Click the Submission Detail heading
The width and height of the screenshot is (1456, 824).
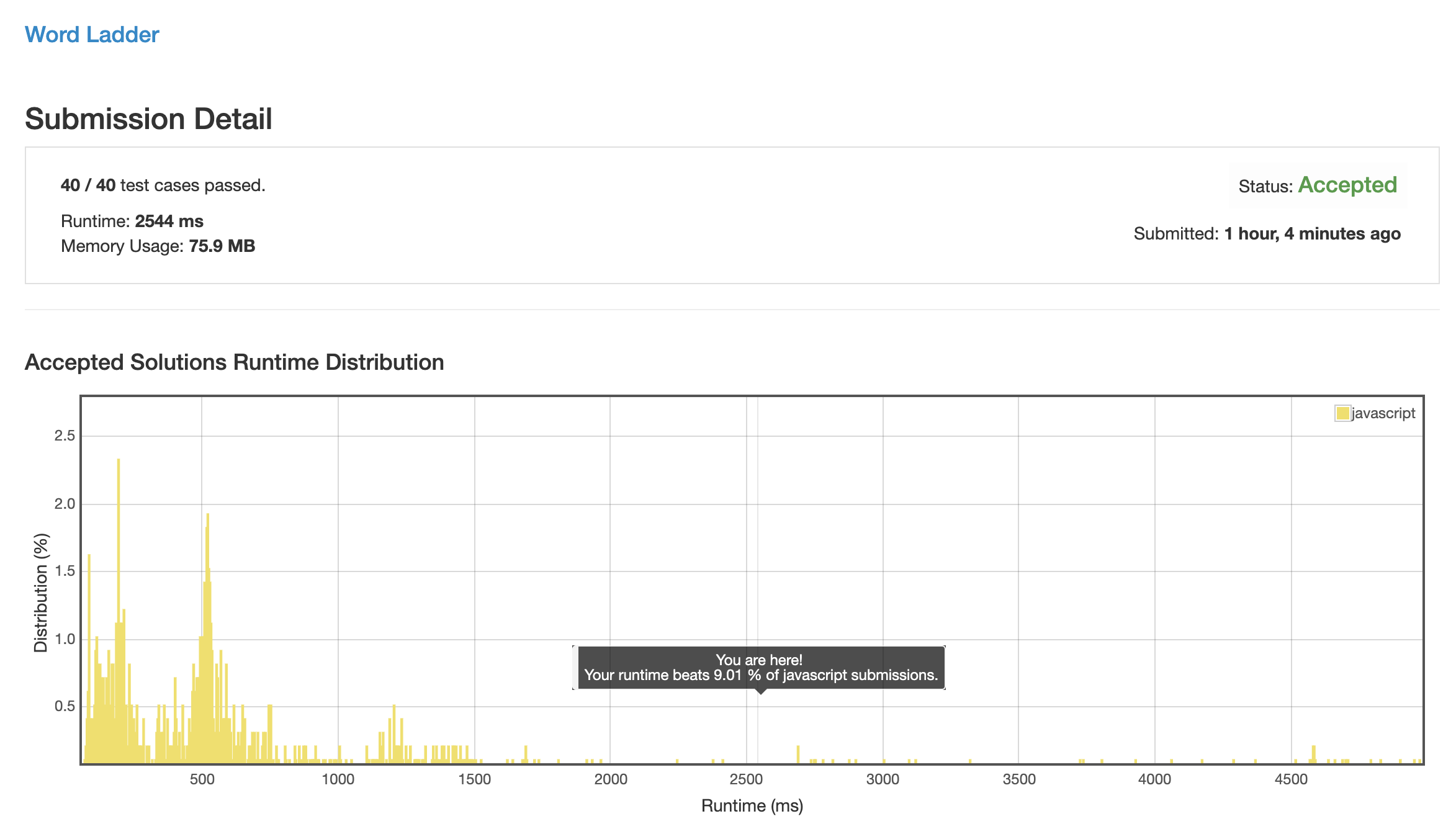149,119
